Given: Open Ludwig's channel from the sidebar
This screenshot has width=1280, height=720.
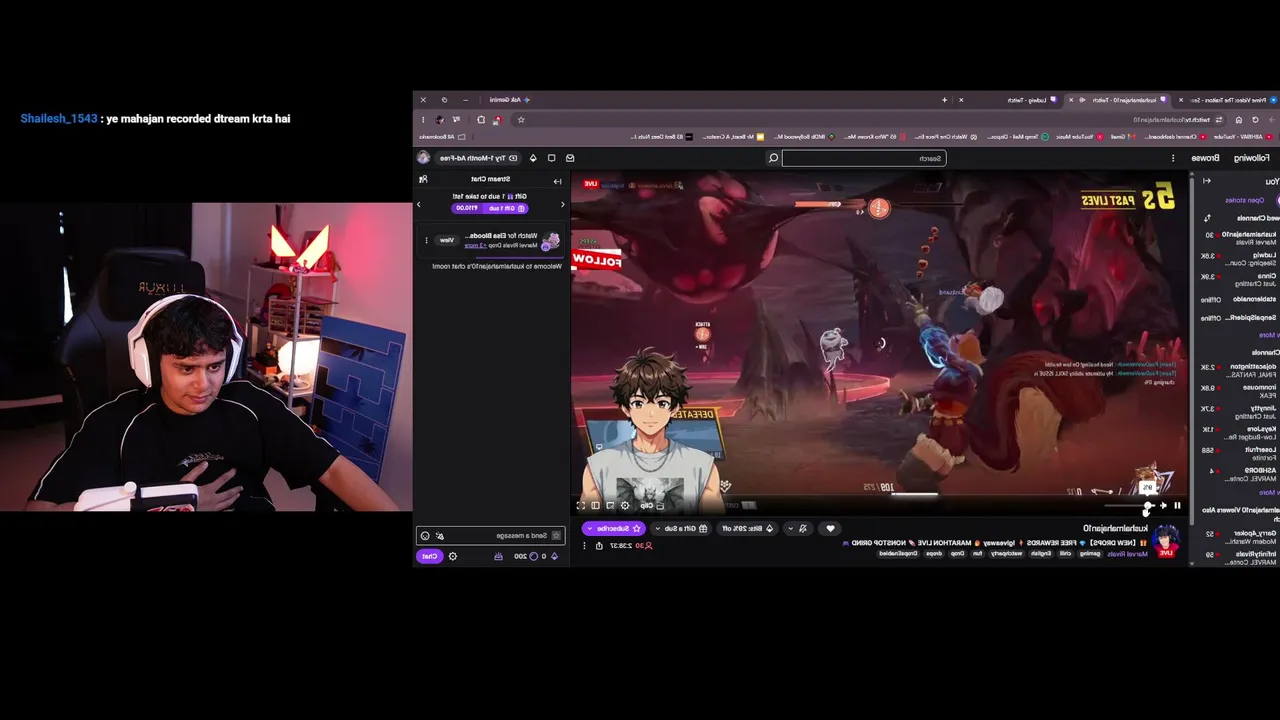Looking at the screenshot, I should (x=1240, y=258).
